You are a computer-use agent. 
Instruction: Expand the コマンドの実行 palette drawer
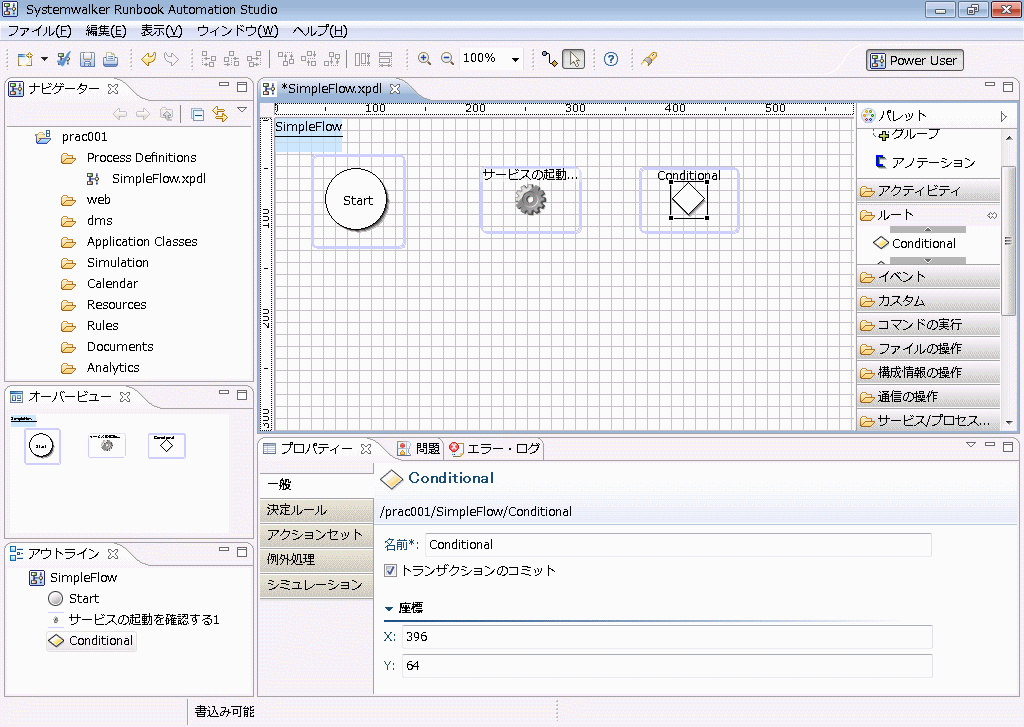click(x=928, y=325)
